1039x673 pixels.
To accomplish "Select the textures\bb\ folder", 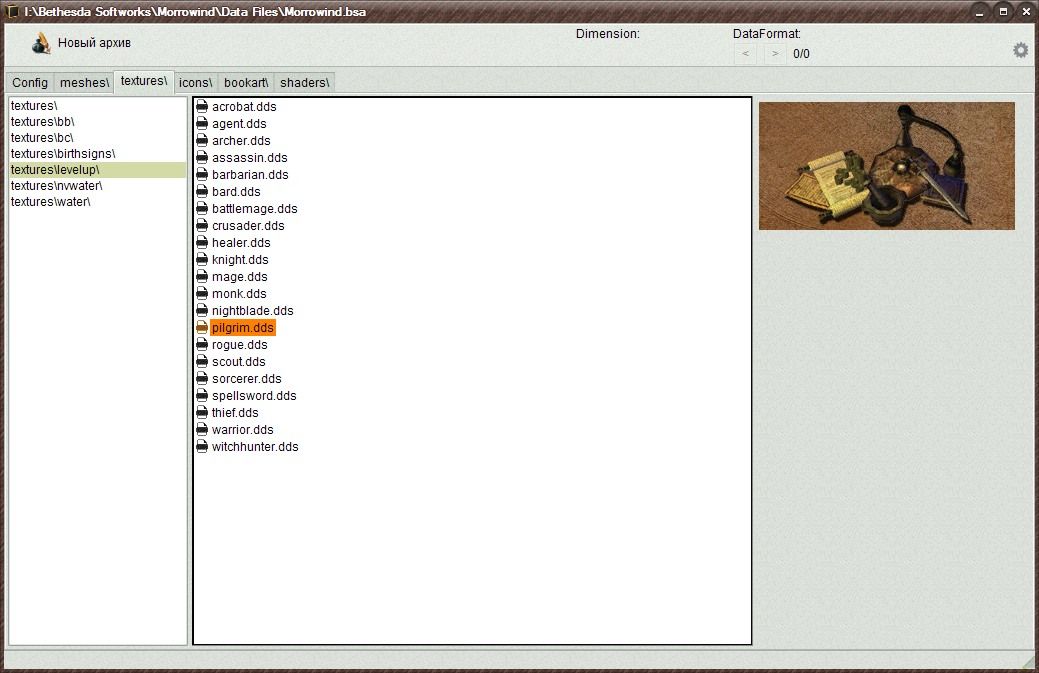I will point(97,122).
